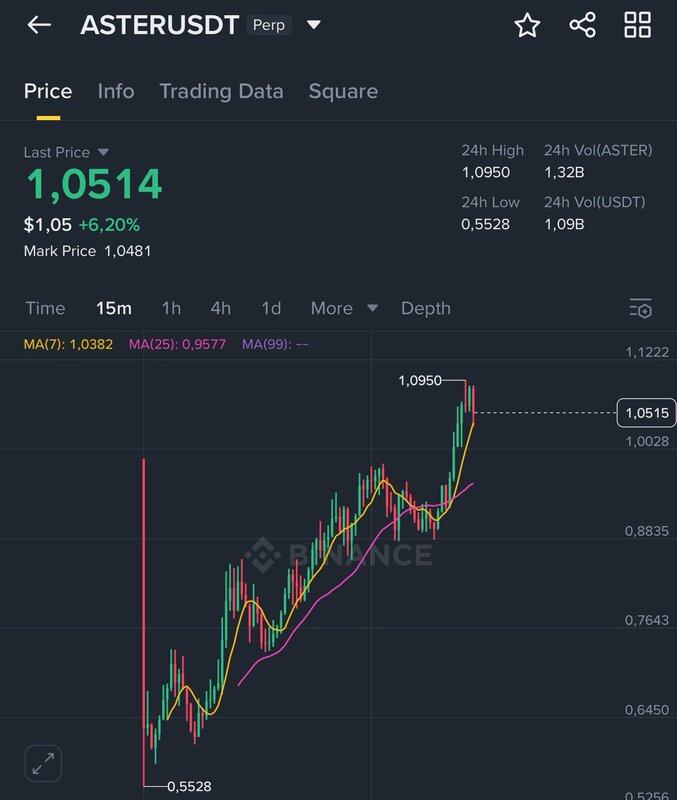Image resolution: width=677 pixels, height=800 pixels.
Task: Switch to the Info tab
Action: tap(116, 91)
